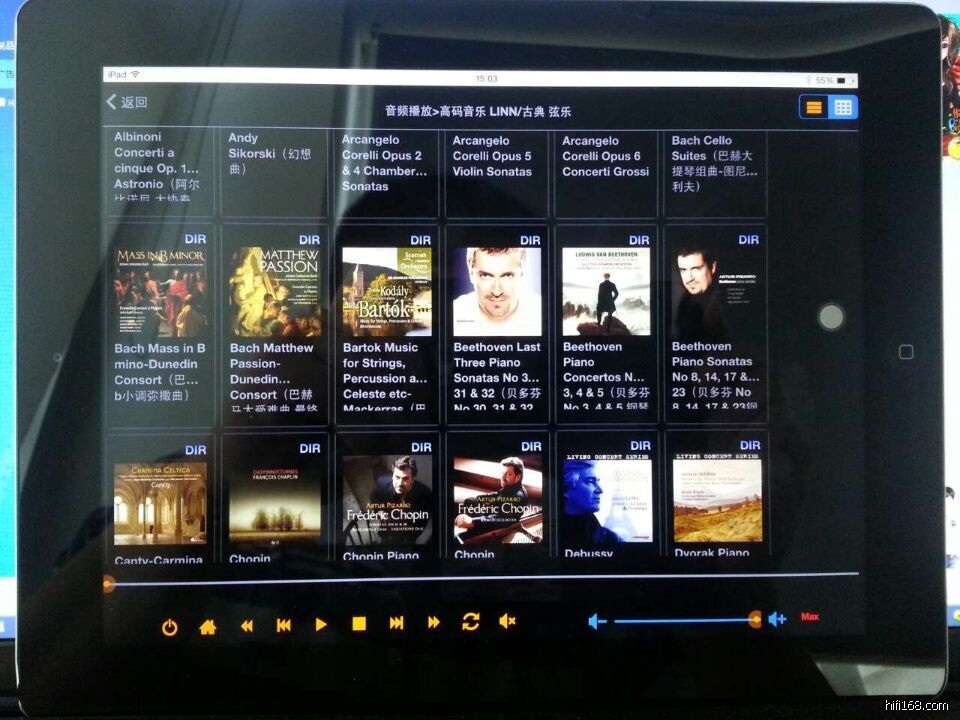Click the volume slider track

pos(685,620)
